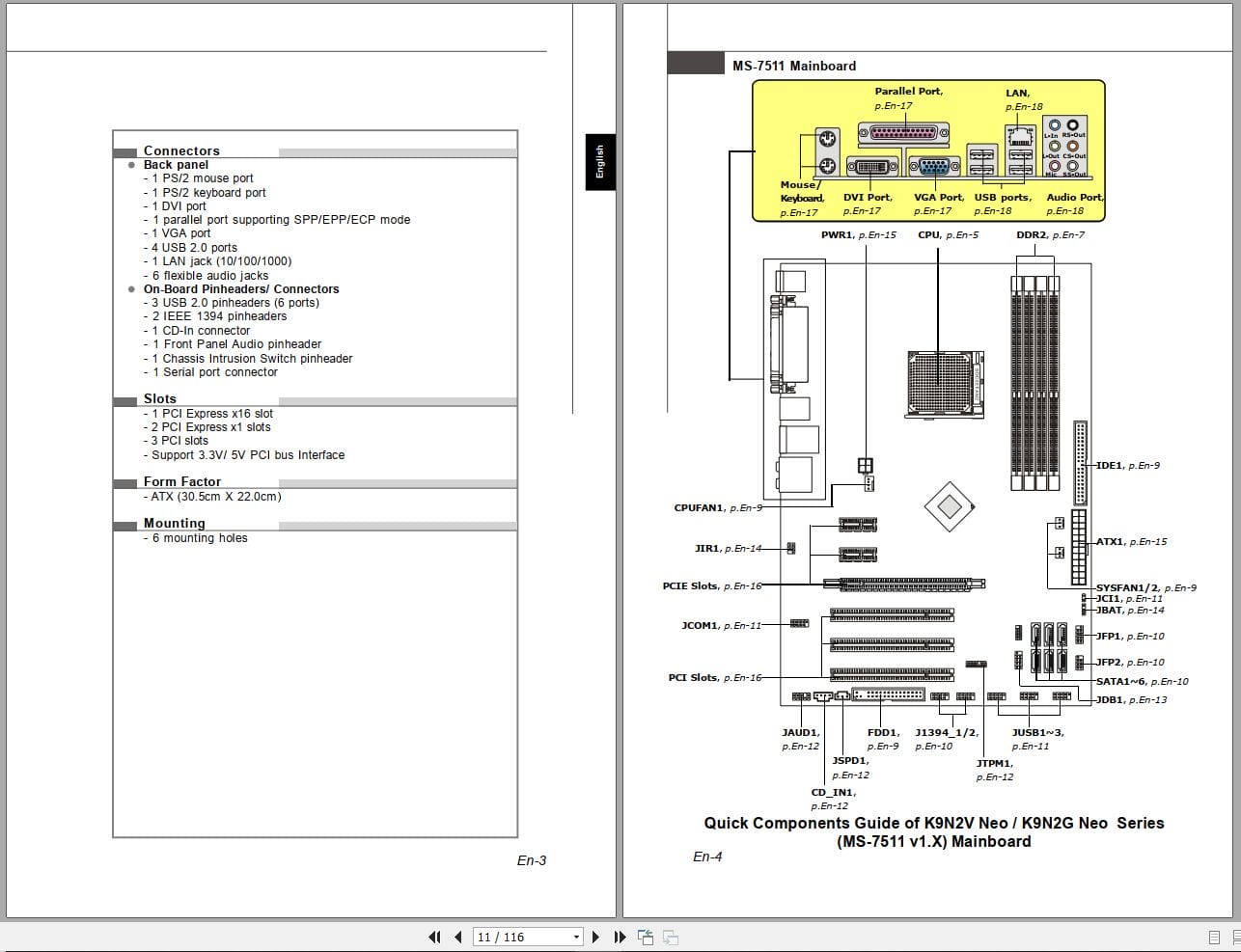Click the Connectors section heading
The height and width of the screenshot is (952, 1241).
click(x=181, y=150)
